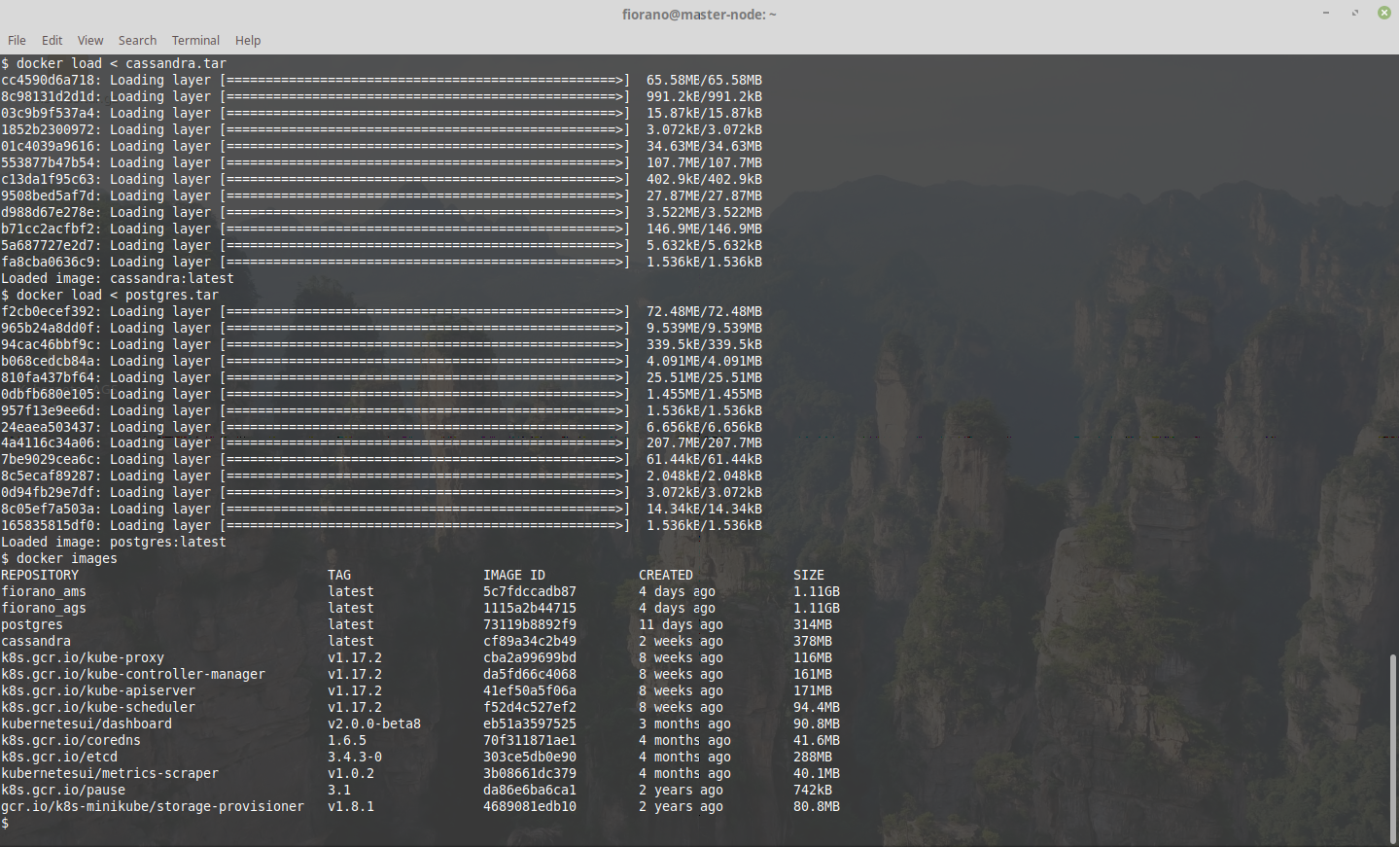Minimize the terminal window
1400x847 pixels.
click(1325, 13)
